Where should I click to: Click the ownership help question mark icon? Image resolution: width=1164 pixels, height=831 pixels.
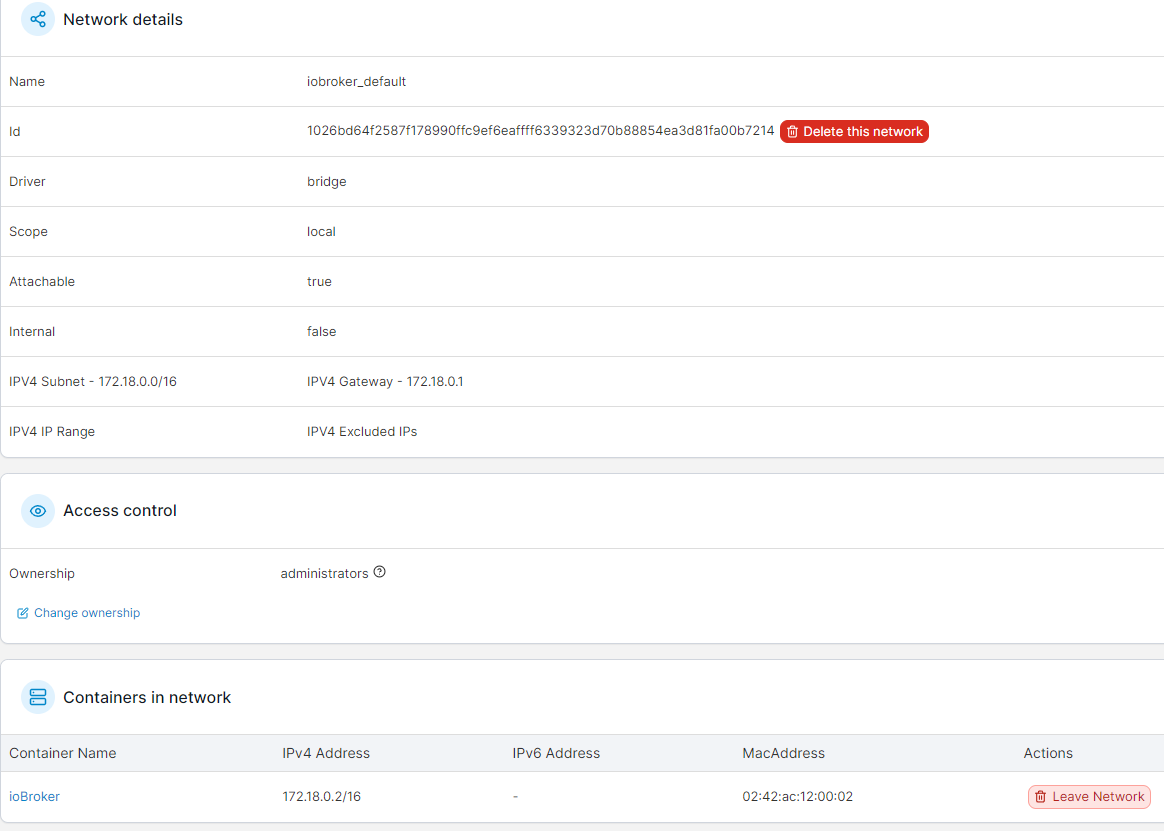[x=379, y=572]
